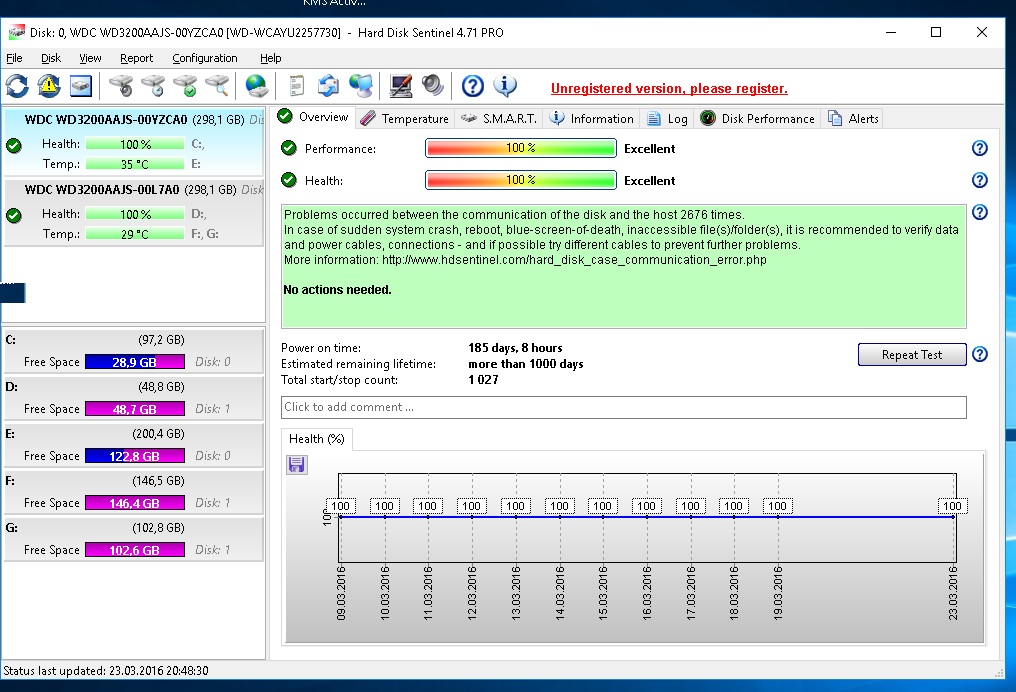Click the unregistered version register link
The width and height of the screenshot is (1016, 692).
click(x=669, y=88)
